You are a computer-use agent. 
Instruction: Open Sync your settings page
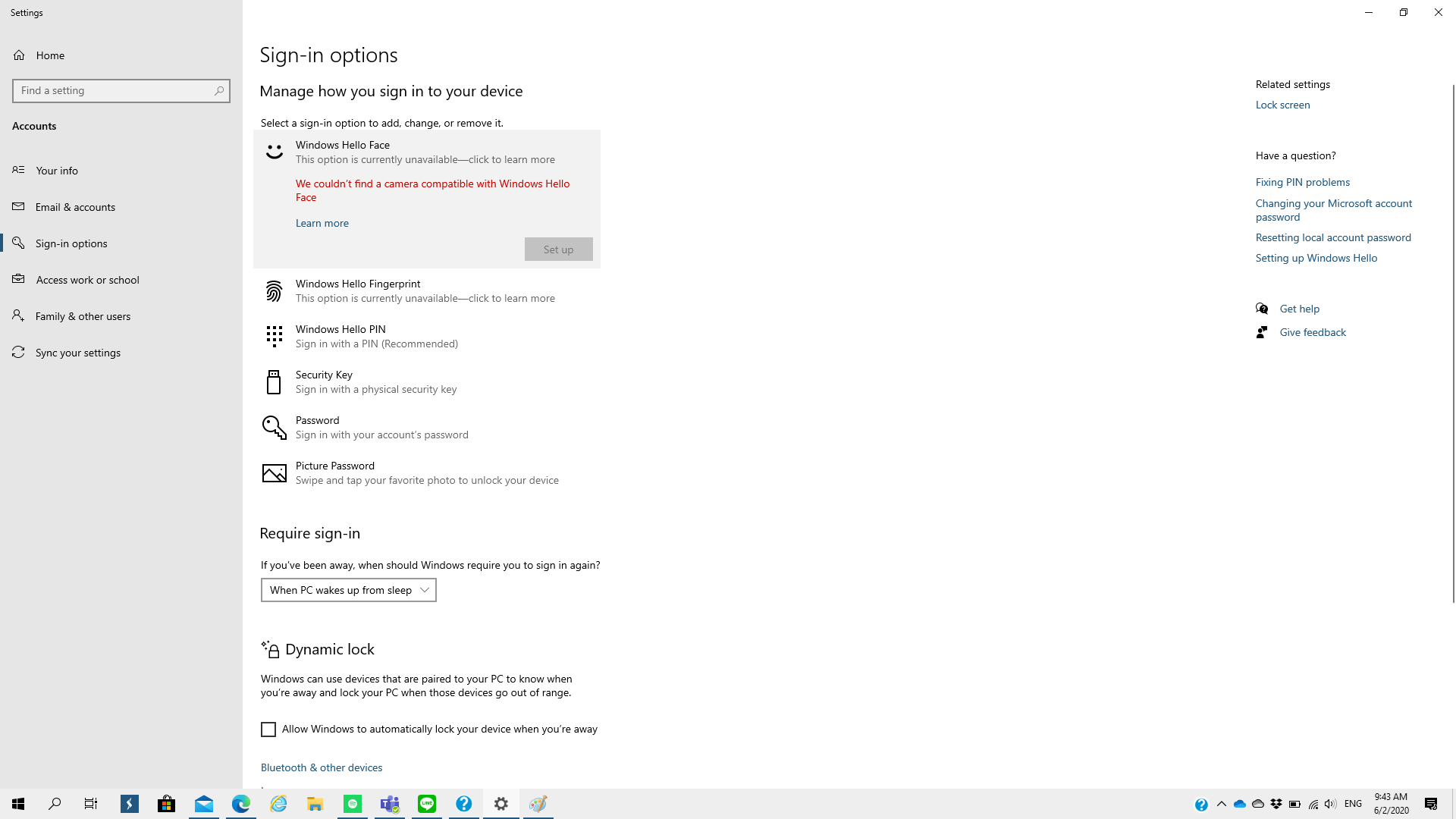coord(121,353)
